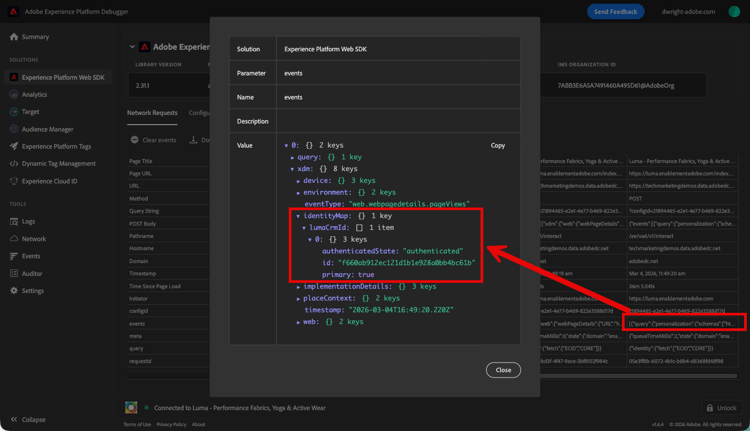
Task: Expand the device node
Action: coord(298,181)
